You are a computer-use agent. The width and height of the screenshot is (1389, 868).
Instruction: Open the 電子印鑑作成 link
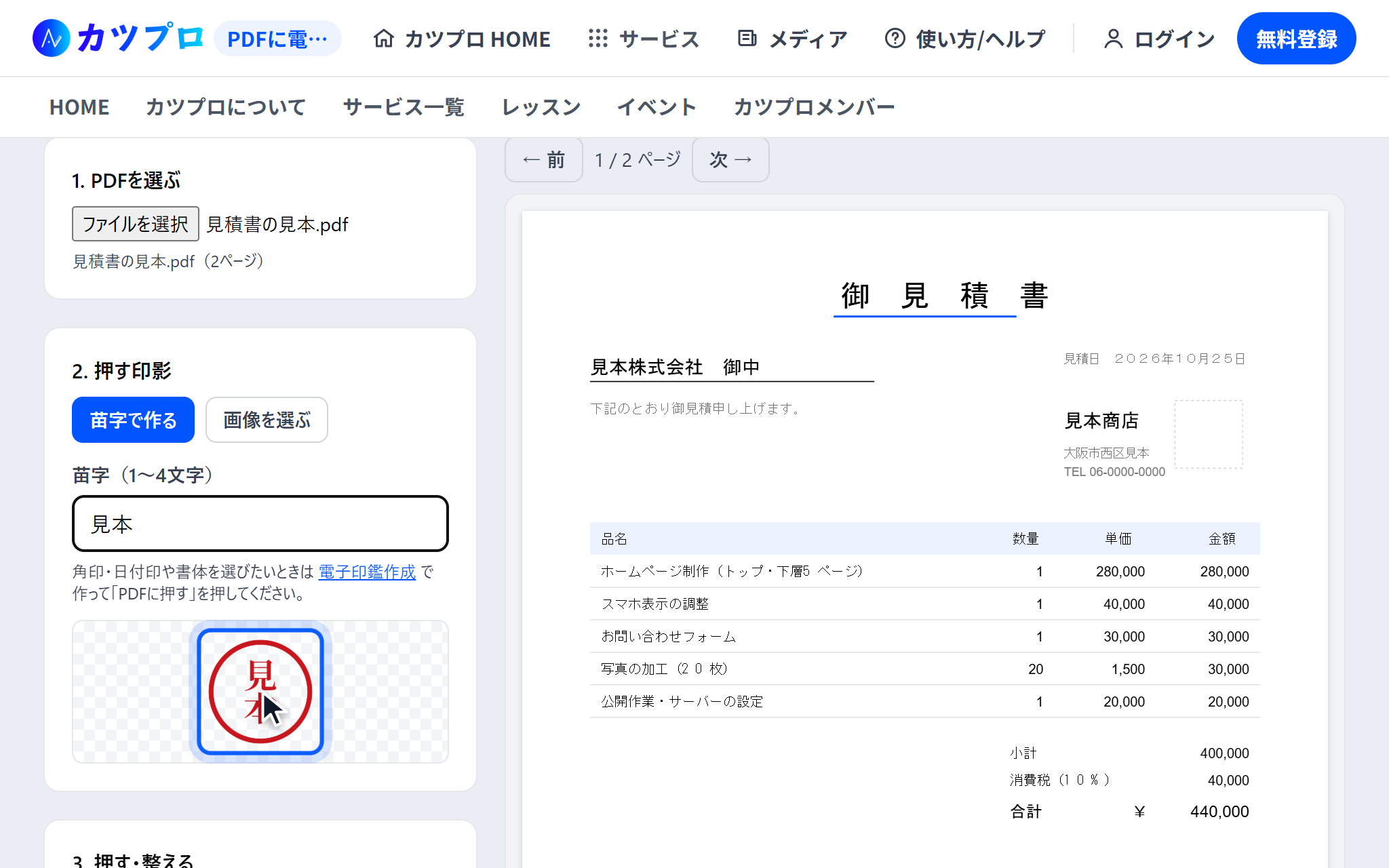[x=367, y=572]
